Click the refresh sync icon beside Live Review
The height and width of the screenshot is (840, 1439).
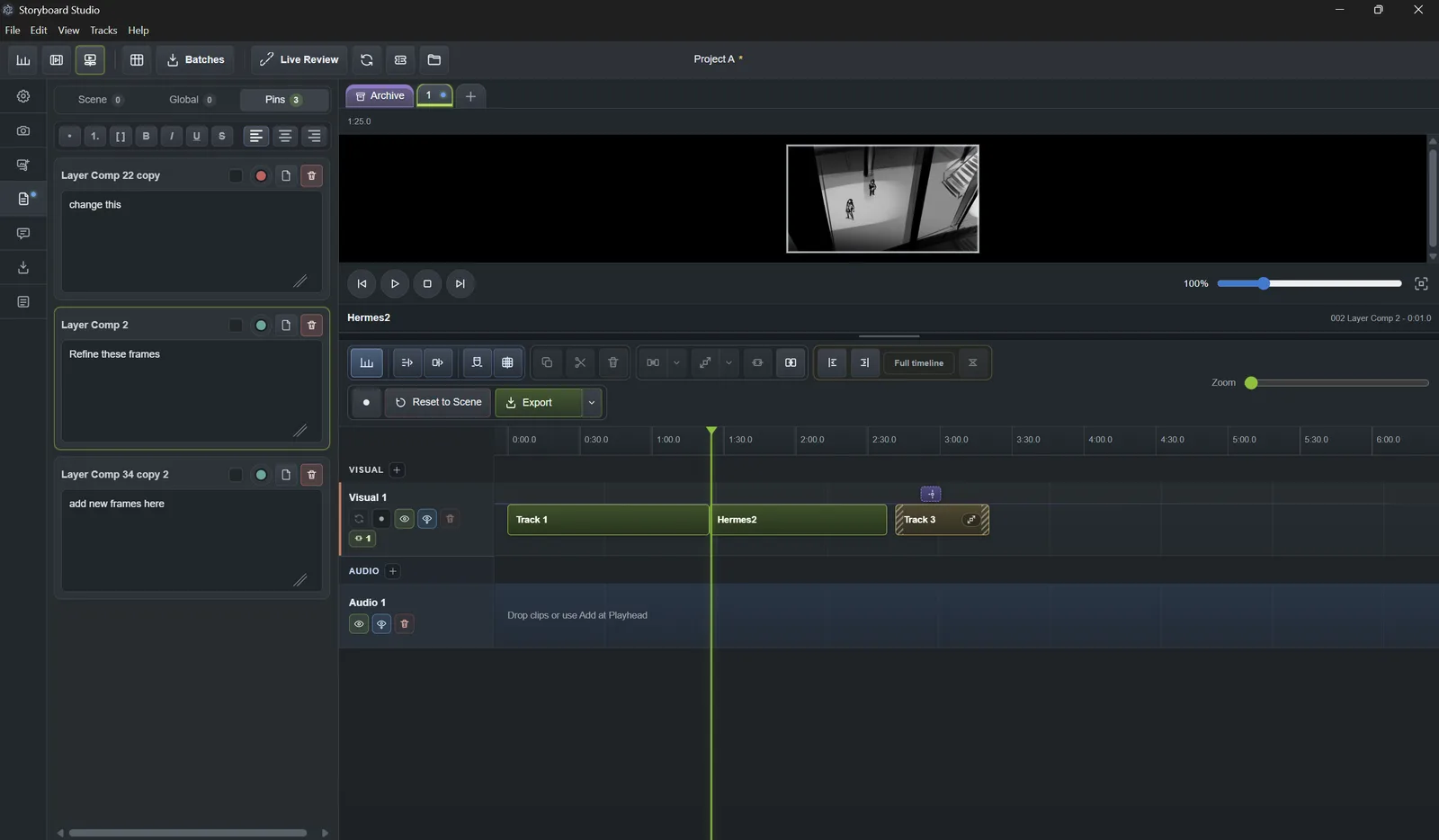pos(367,59)
